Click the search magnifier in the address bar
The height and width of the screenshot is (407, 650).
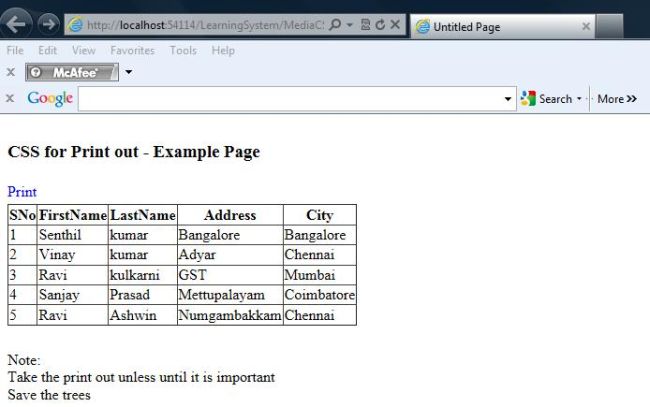[335, 25]
